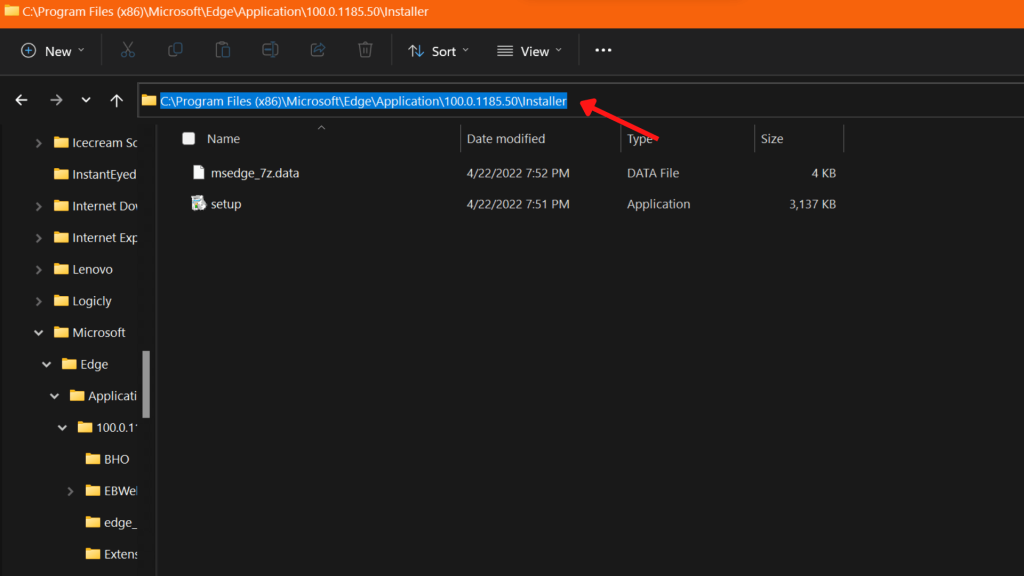Click the address bar path field
The height and width of the screenshot is (576, 1024).
click(581, 101)
